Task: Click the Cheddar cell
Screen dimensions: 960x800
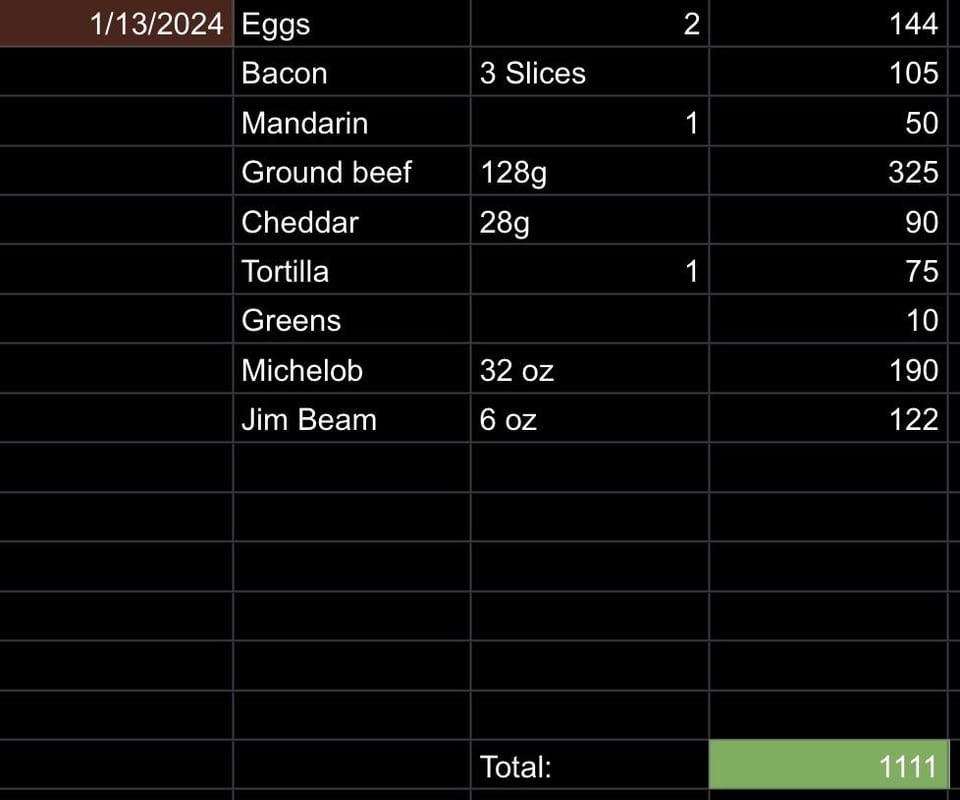Action: tap(352, 220)
